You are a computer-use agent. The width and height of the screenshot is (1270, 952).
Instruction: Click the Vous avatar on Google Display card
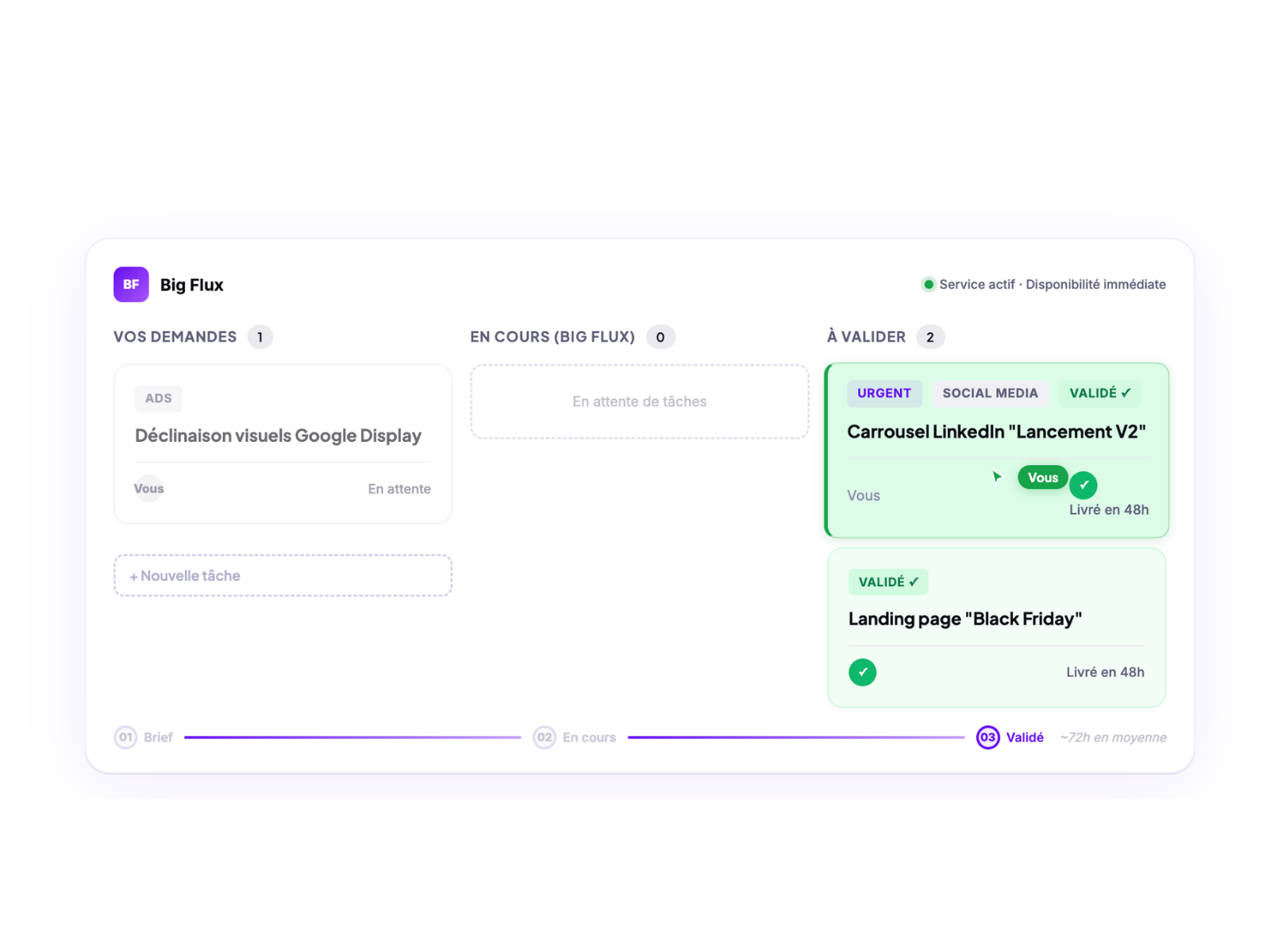(x=148, y=489)
